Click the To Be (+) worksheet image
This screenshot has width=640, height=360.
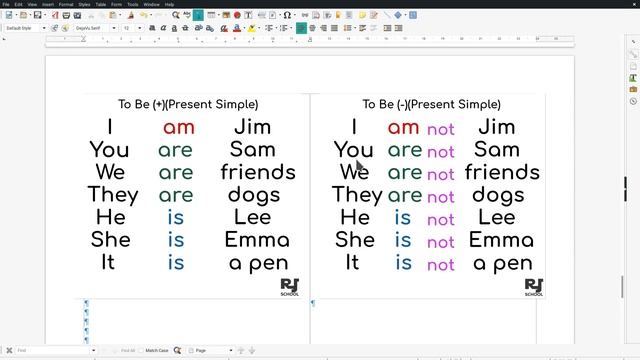click(x=192, y=196)
